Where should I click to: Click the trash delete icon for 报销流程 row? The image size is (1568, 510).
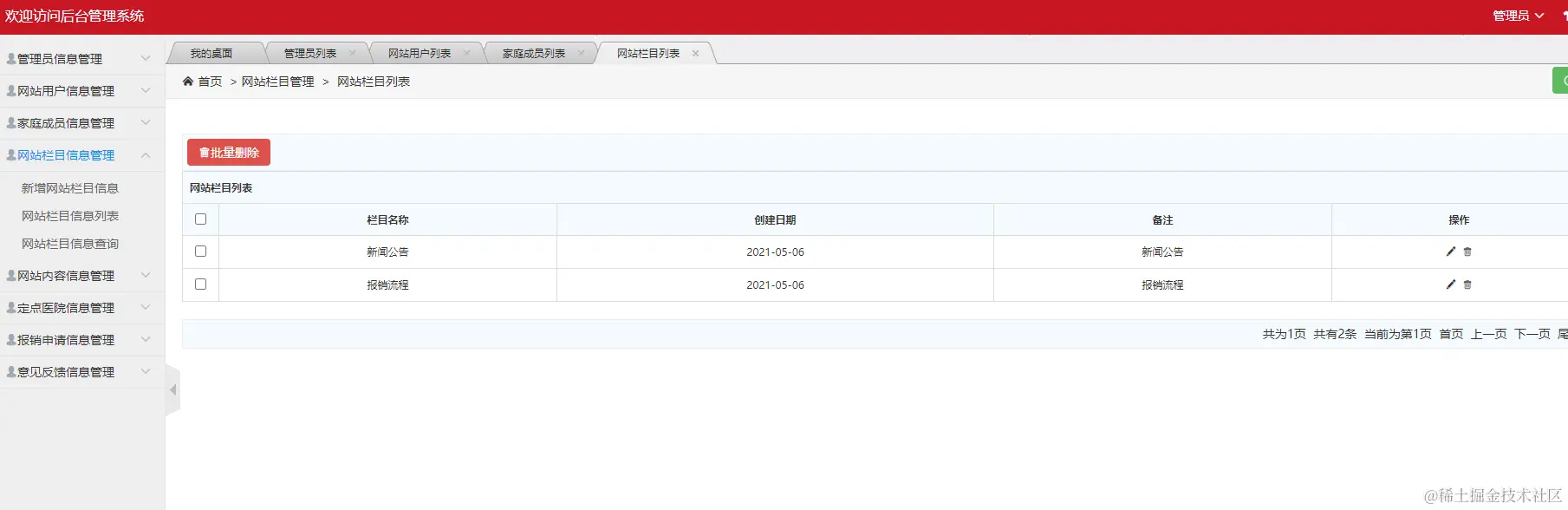click(1467, 284)
